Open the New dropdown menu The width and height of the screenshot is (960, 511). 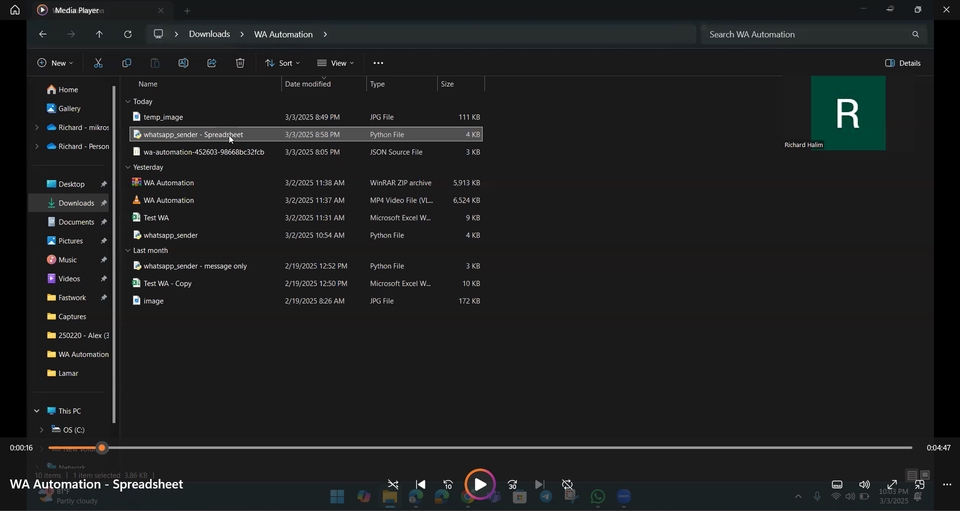[55, 63]
